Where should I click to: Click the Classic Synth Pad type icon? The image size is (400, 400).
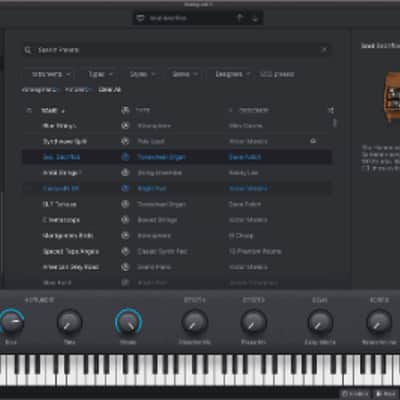pos(125,251)
